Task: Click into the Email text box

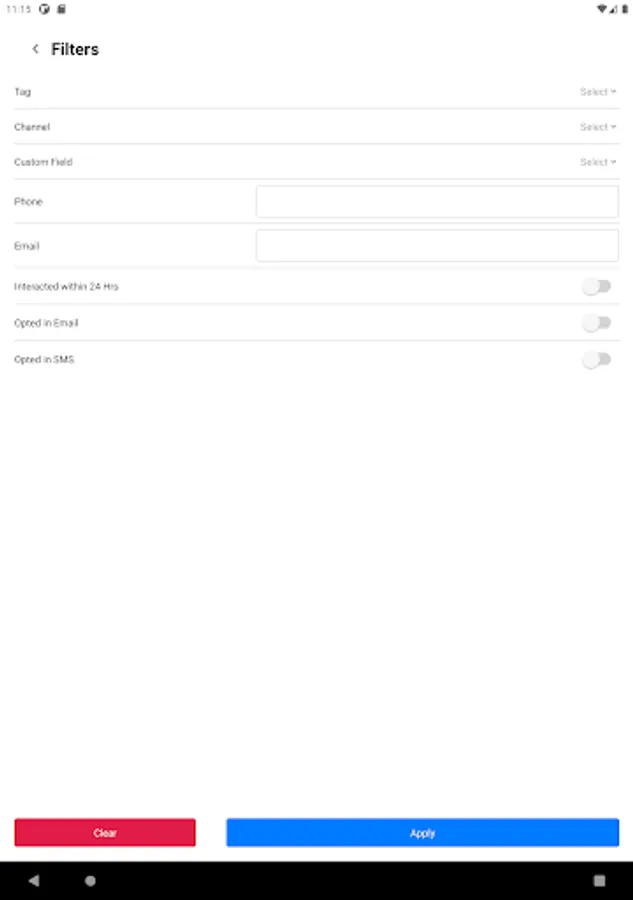Action: pyautogui.click(x=437, y=246)
